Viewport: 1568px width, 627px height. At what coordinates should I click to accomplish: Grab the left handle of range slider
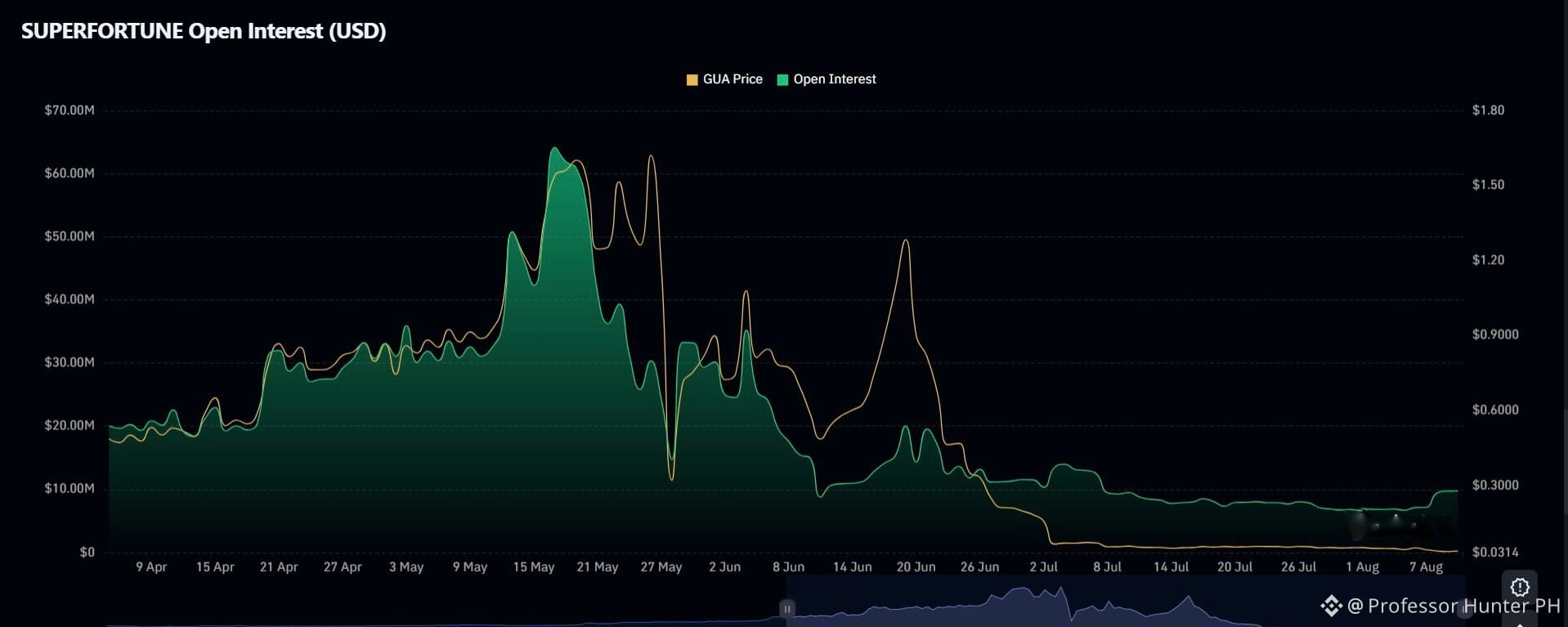[x=787, y=609]
